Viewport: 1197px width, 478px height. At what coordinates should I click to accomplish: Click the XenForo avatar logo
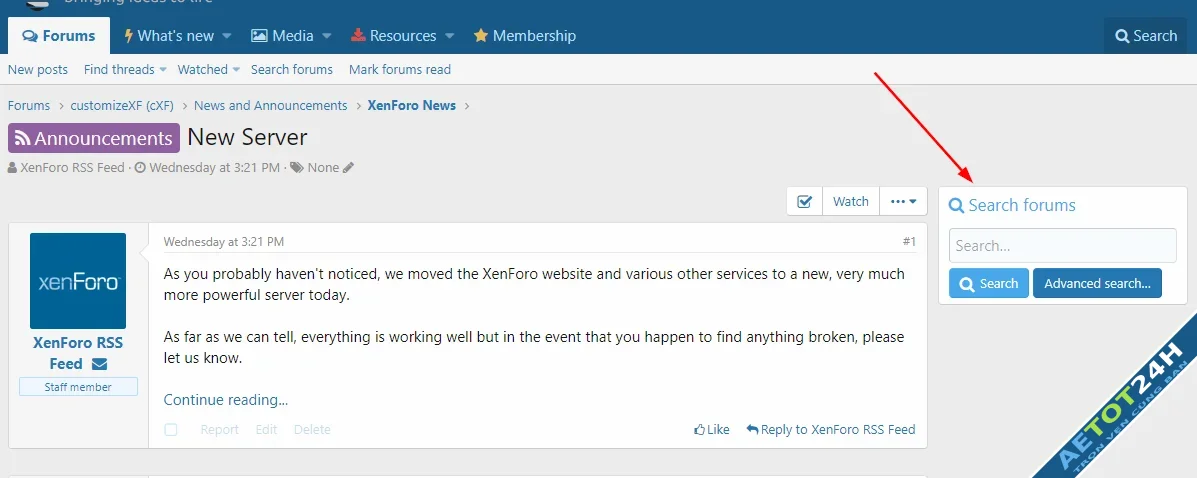click(x=78, y=281)
